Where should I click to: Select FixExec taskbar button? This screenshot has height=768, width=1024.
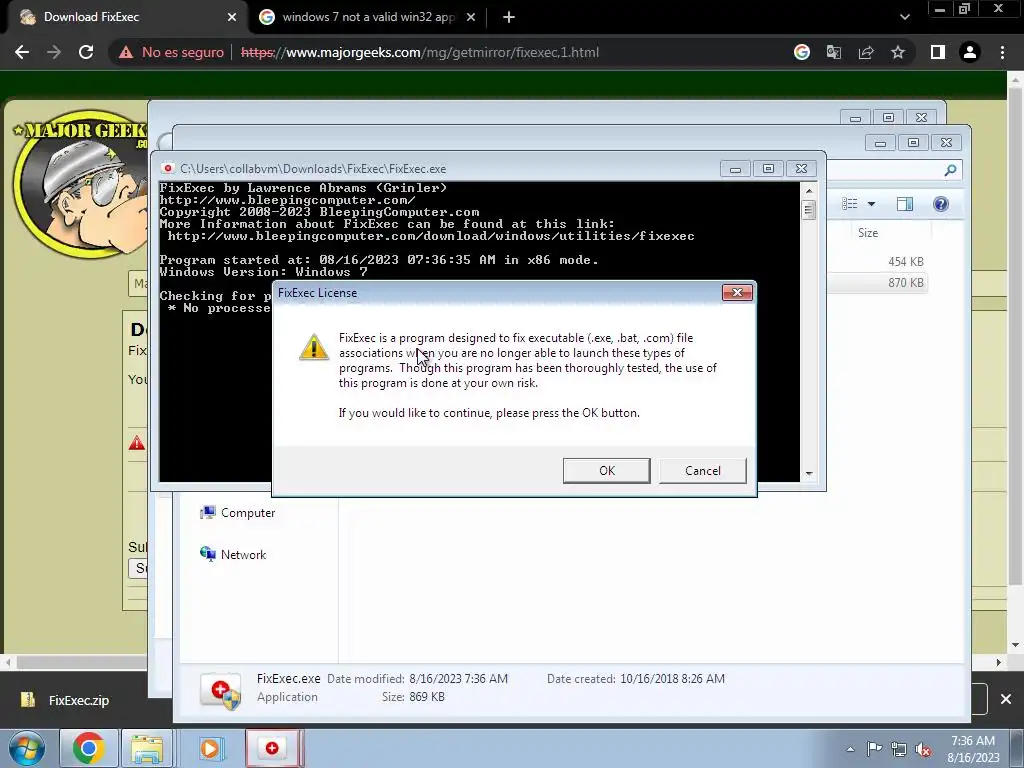(273, 748)
